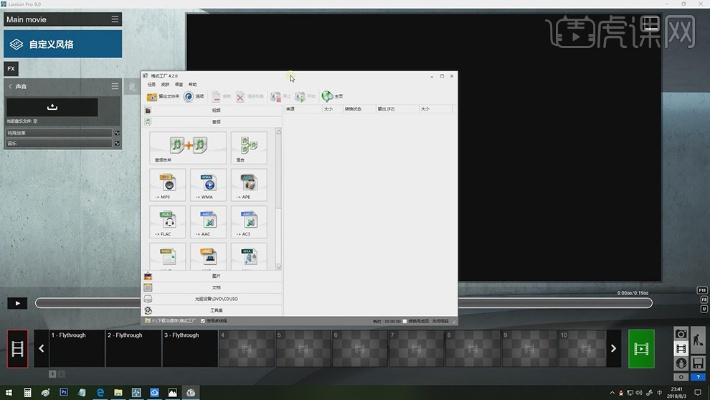Choose the FLAC audio format icon

pyautogui.click(x=168, y=223)
